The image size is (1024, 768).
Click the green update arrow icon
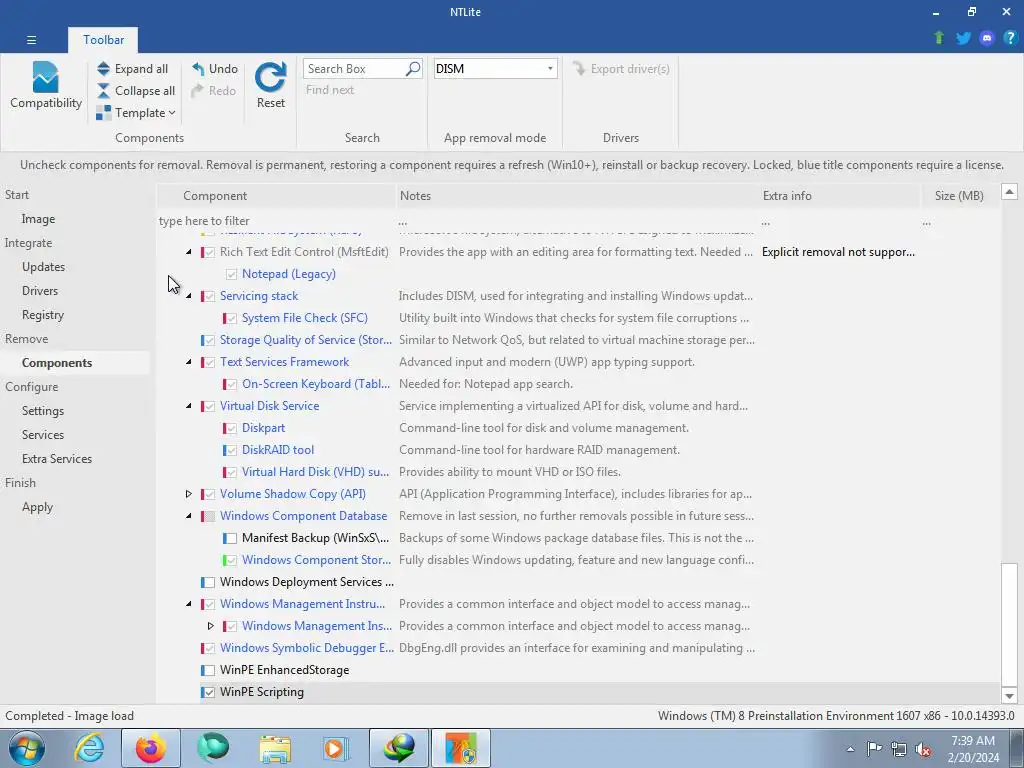coord(939,38)
